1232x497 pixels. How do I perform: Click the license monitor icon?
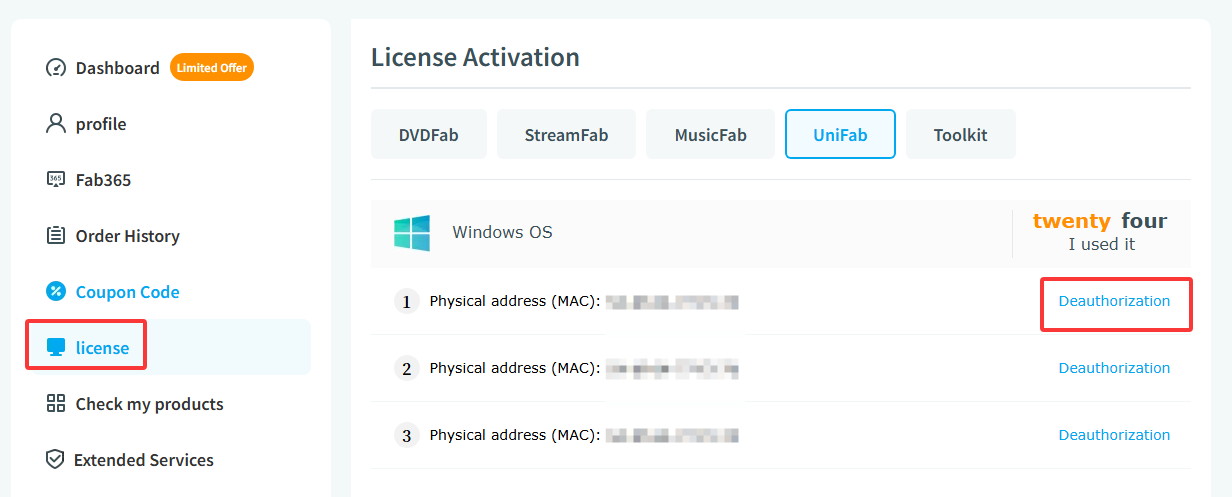tap(56, 348)
